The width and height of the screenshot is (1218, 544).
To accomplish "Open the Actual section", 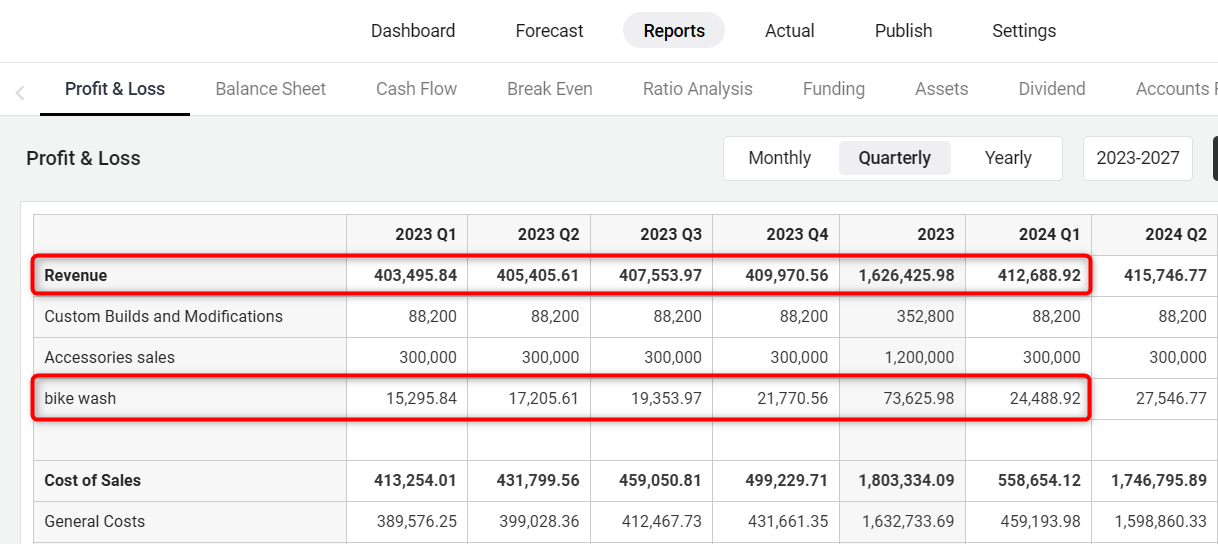I will point(790,31).
